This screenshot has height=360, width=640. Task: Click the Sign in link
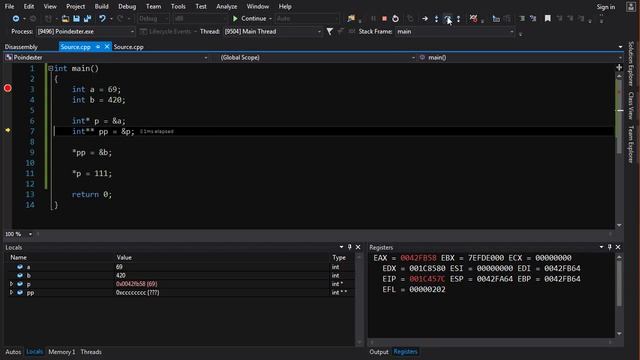606,7
